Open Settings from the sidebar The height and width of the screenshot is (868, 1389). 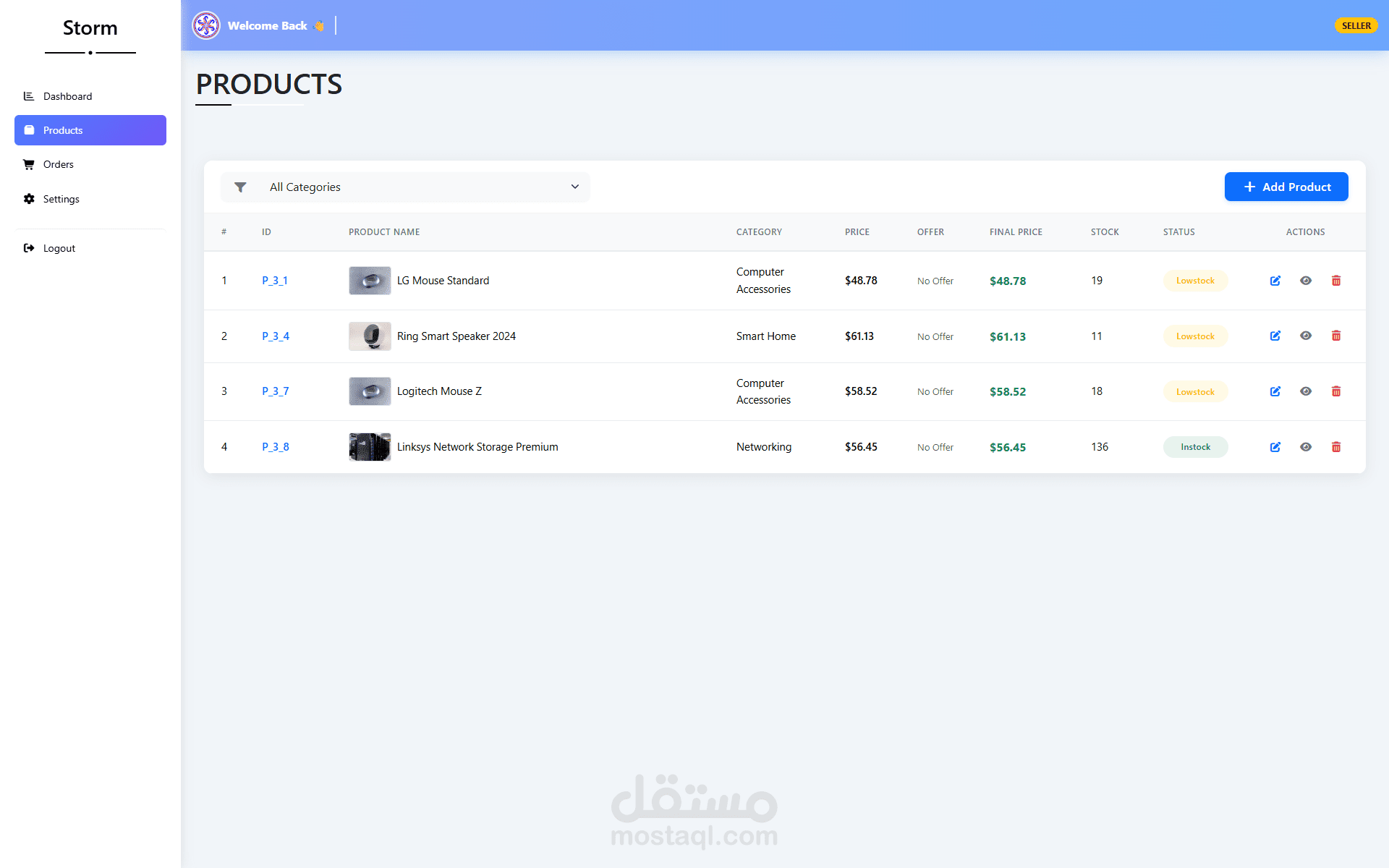coord(61,199)
